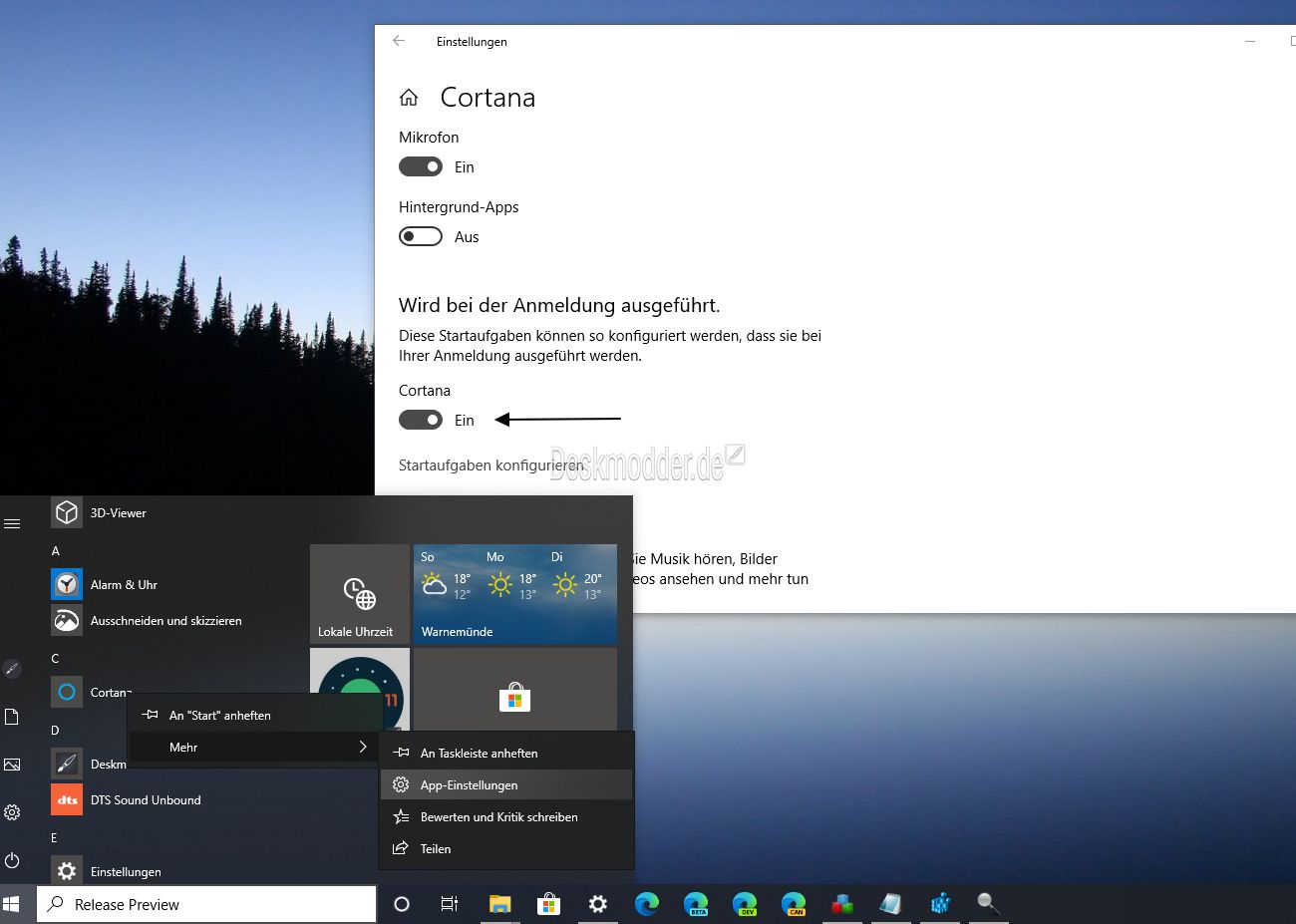This screenshot has height=924, width=1296.
Task: Expand the Mehr submenu
Action: coord(255,747)
